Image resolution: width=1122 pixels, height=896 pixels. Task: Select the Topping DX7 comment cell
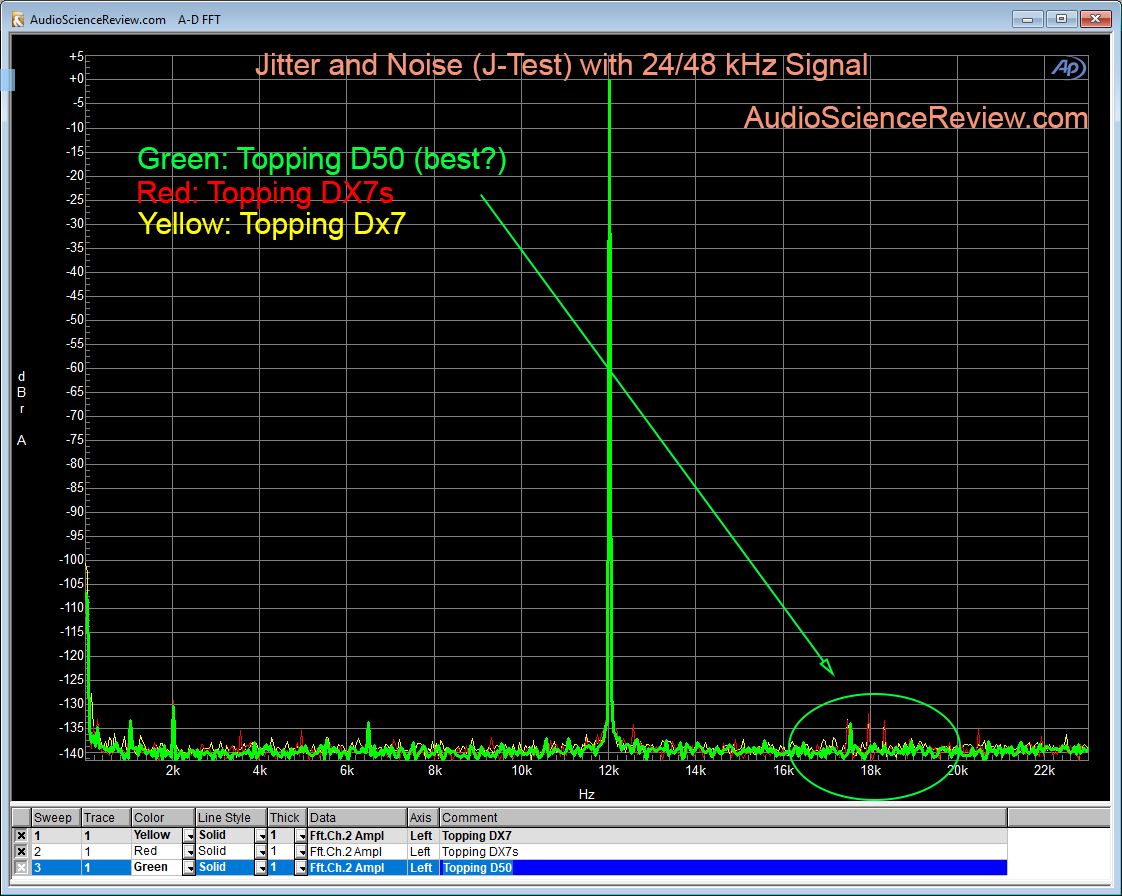pyautogui.click(x=723, y=835)
